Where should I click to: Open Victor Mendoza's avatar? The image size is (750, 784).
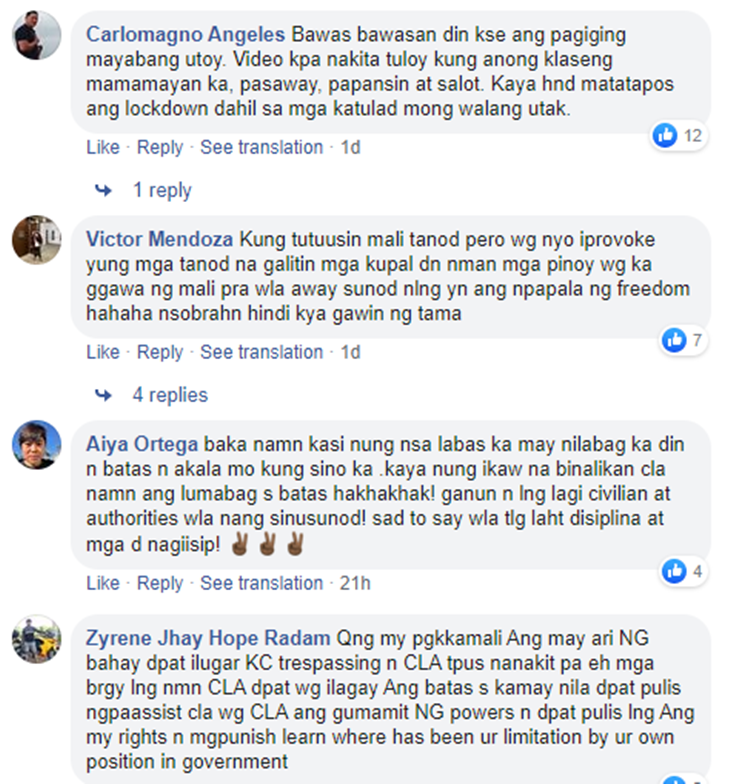pyautogui.click(x=36, y=240)
